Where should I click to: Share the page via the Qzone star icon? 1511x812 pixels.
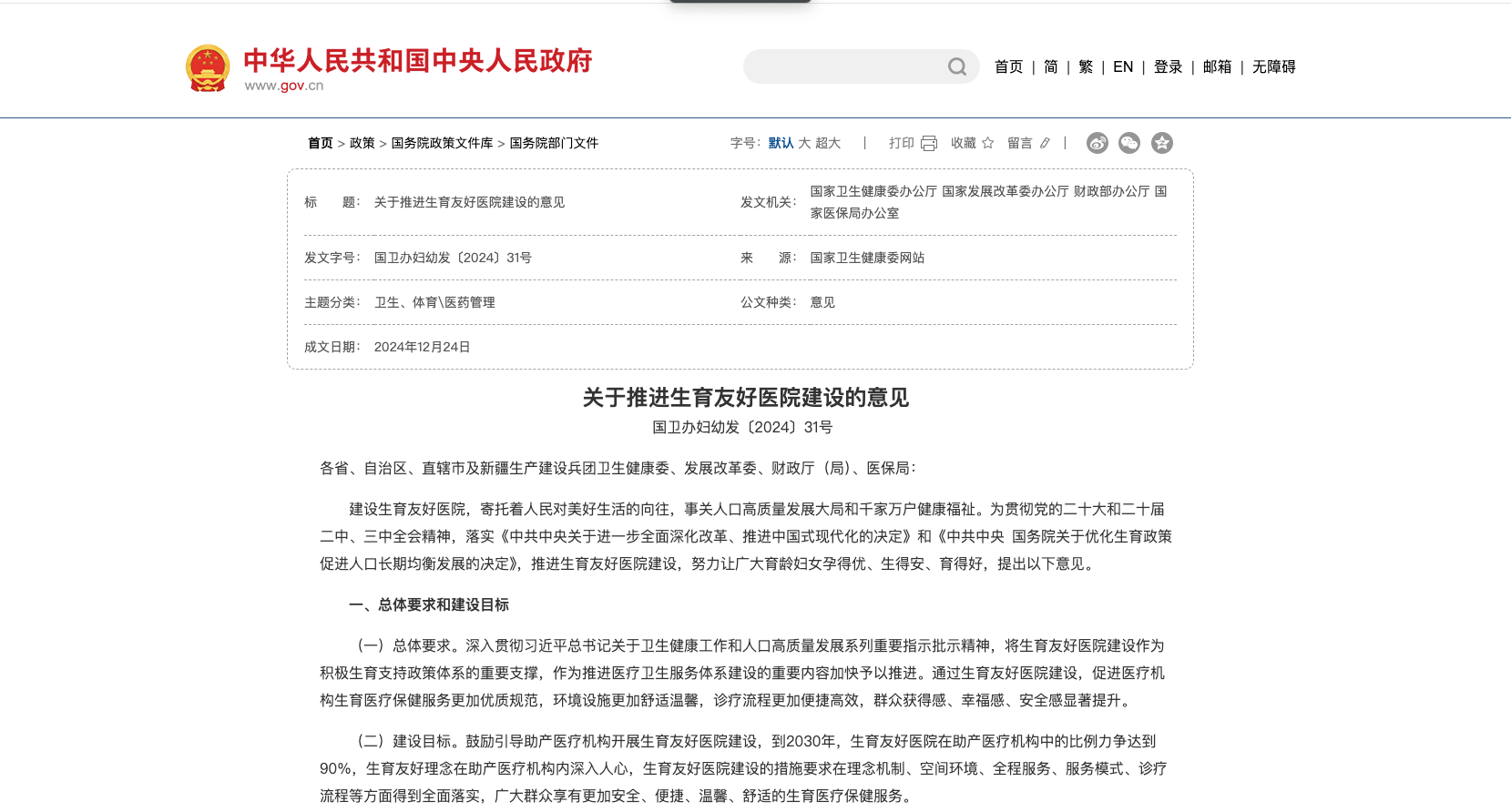pyautogui.click(x=1162, y=143)
